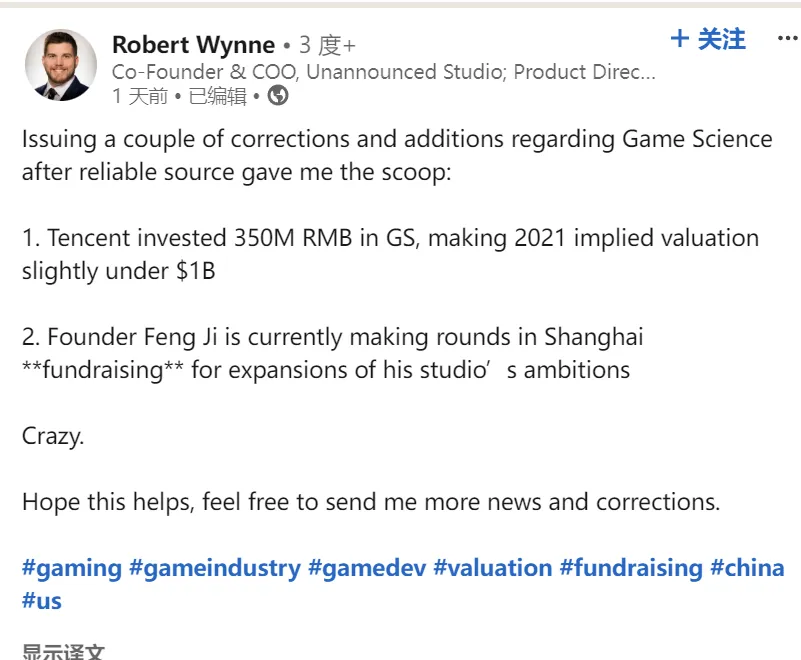
Task: Click the "Hope this helps" sentence
Action: coord(370,501)
